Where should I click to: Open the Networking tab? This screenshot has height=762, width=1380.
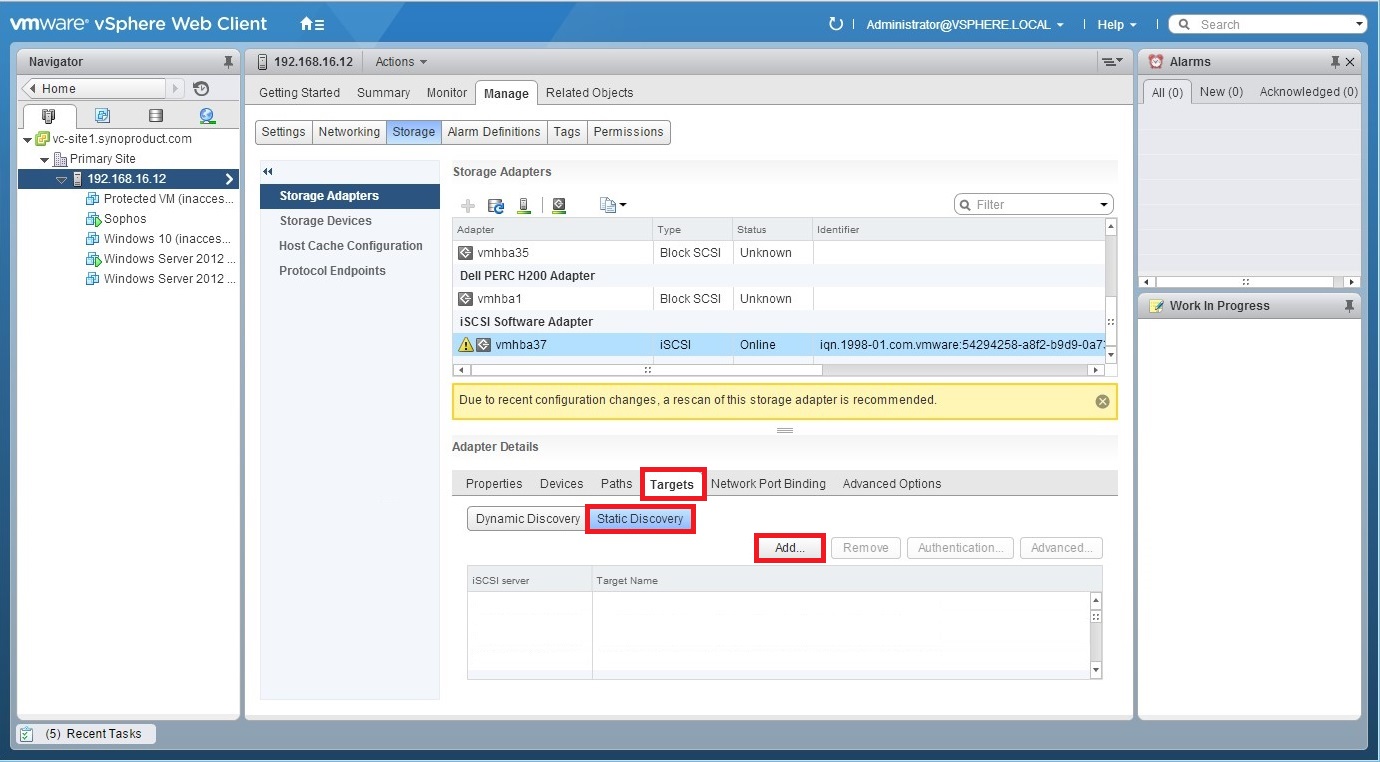(348, 131)
